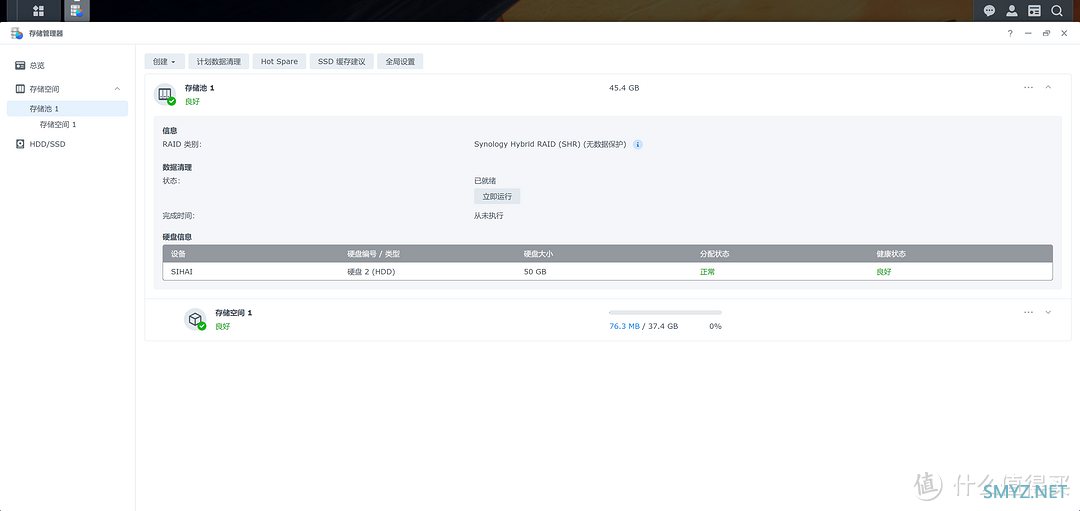Open the help question mark
The image size is (1080, 511).
[x=1010, y=33]
